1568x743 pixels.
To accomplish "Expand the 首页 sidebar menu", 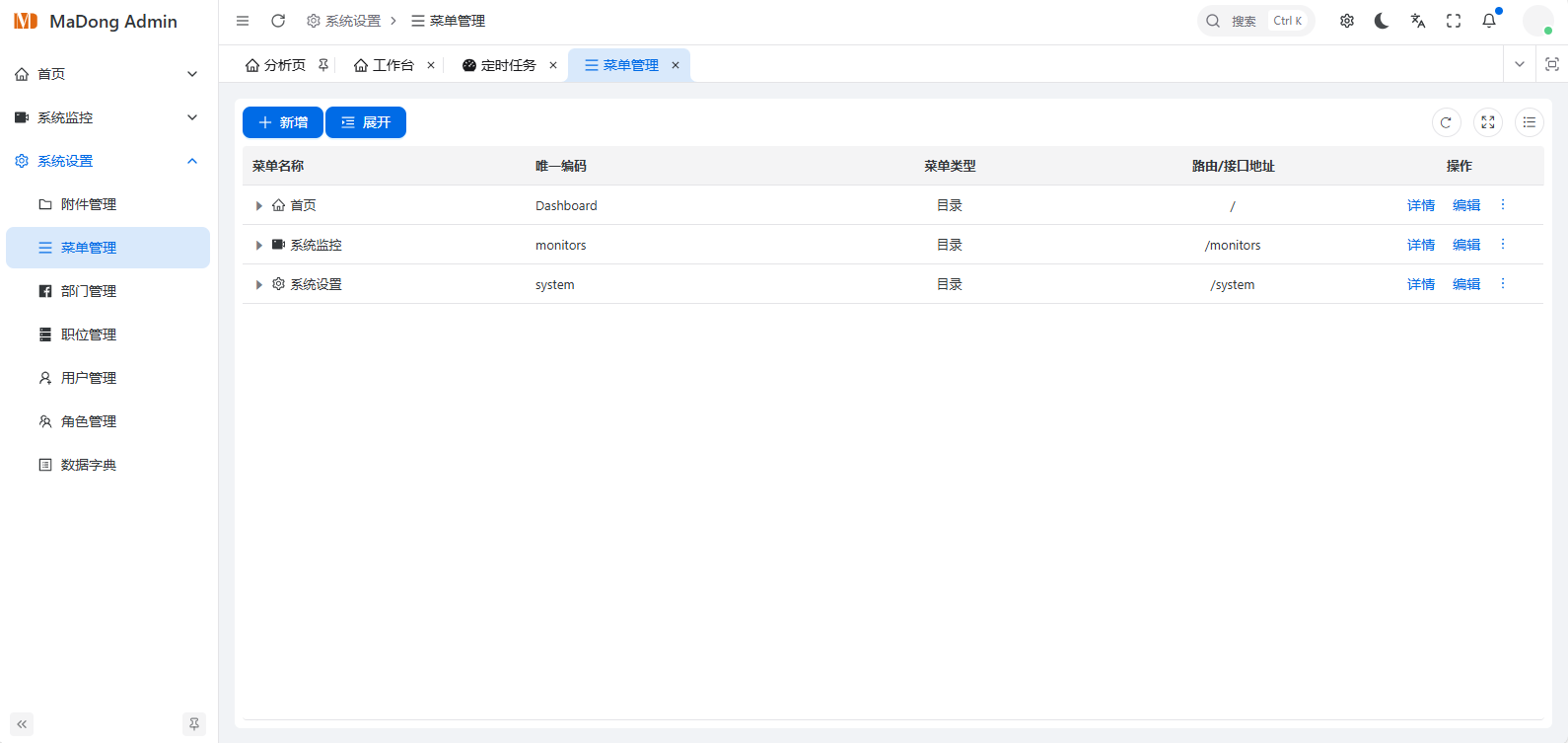I will coord(108,74).
